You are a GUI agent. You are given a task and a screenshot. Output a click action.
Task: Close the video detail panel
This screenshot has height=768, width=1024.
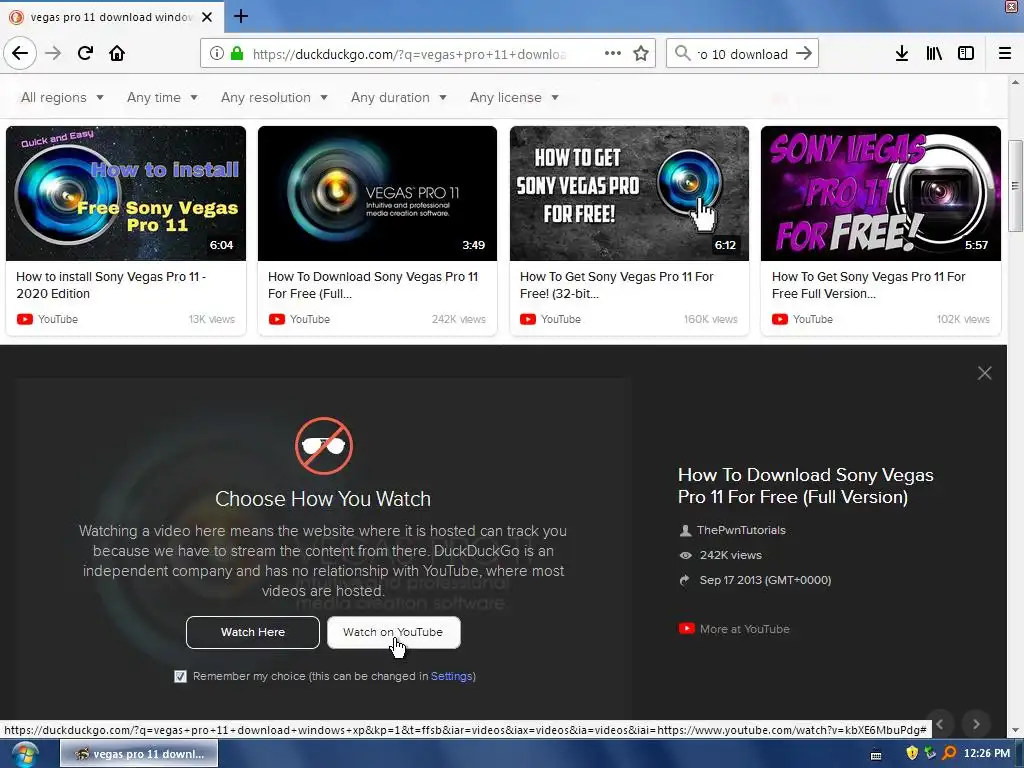(985, 373)
